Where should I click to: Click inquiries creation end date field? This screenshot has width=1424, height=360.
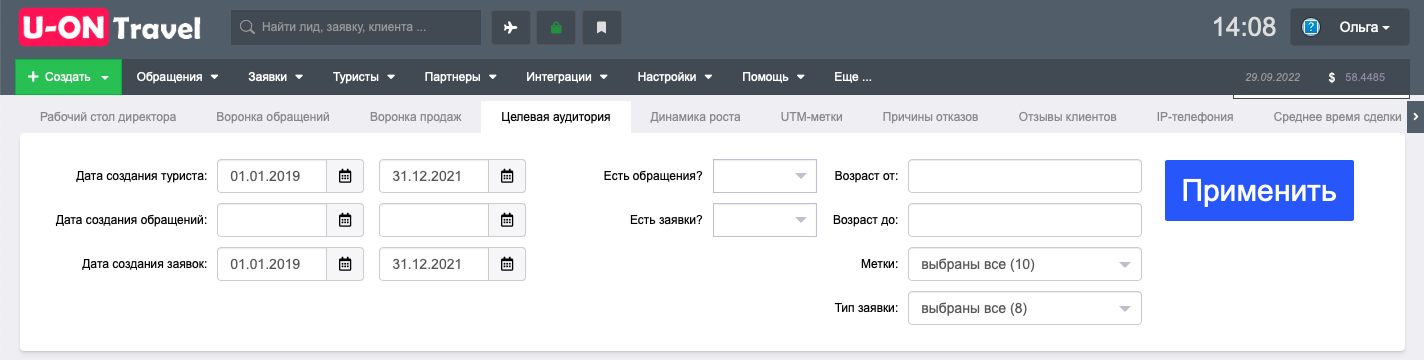pyautogui.click(x=434, y=220)
